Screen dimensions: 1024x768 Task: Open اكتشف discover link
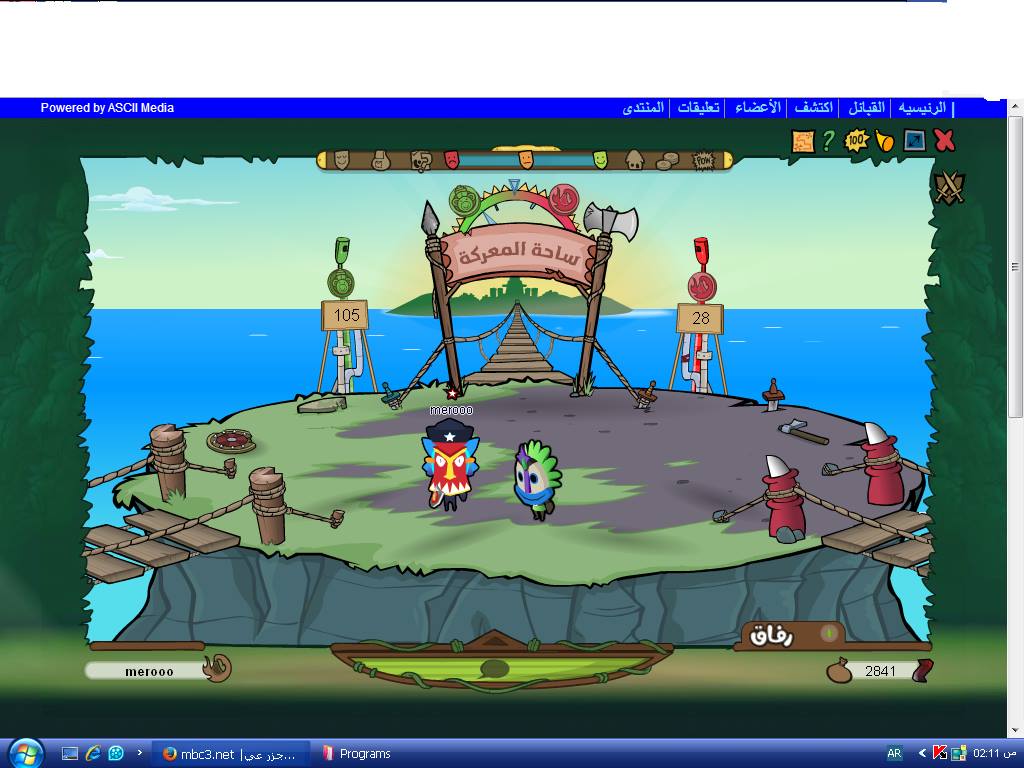click(x=814, y=108)
